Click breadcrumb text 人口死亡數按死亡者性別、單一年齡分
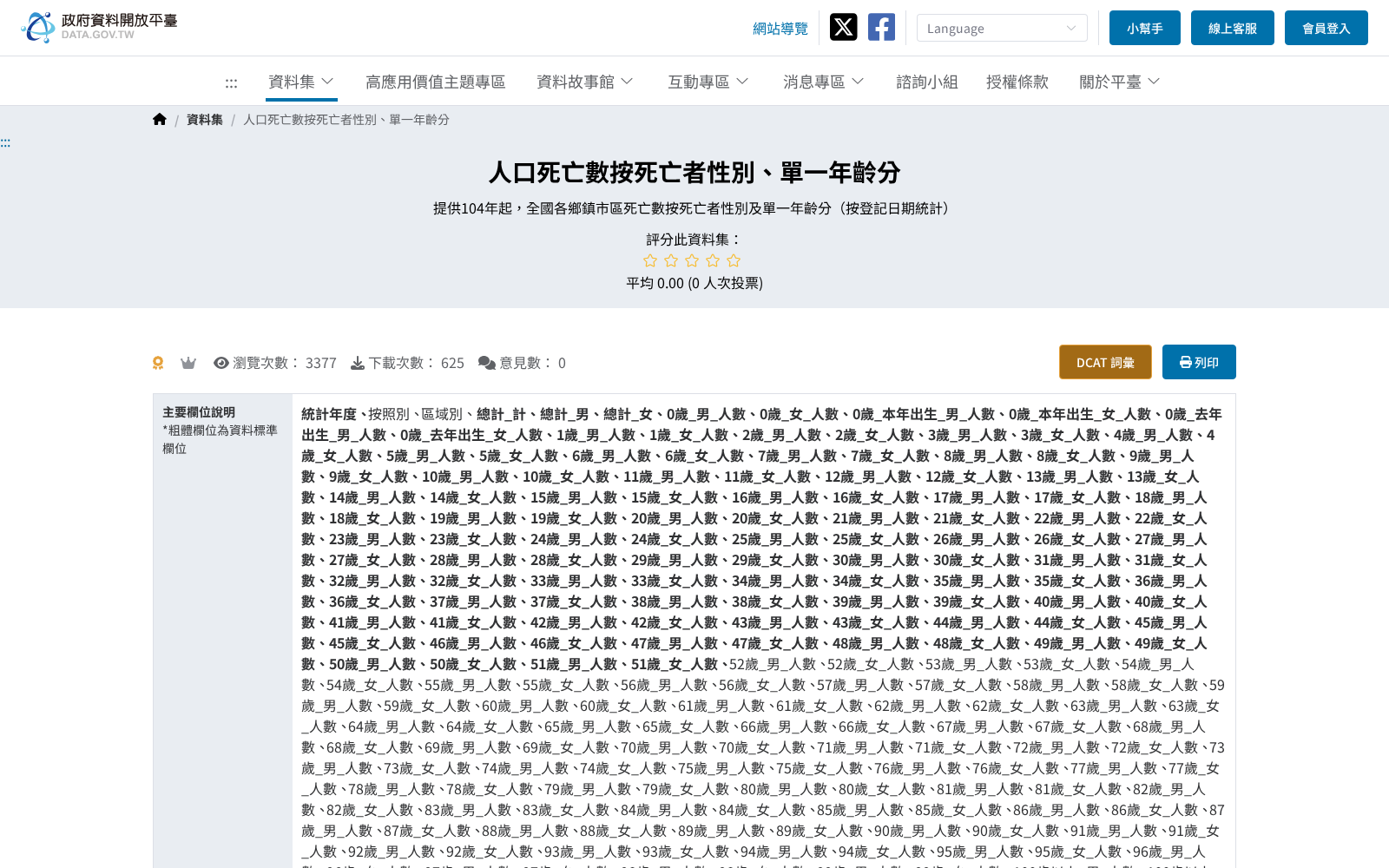 tap(346, 120)
